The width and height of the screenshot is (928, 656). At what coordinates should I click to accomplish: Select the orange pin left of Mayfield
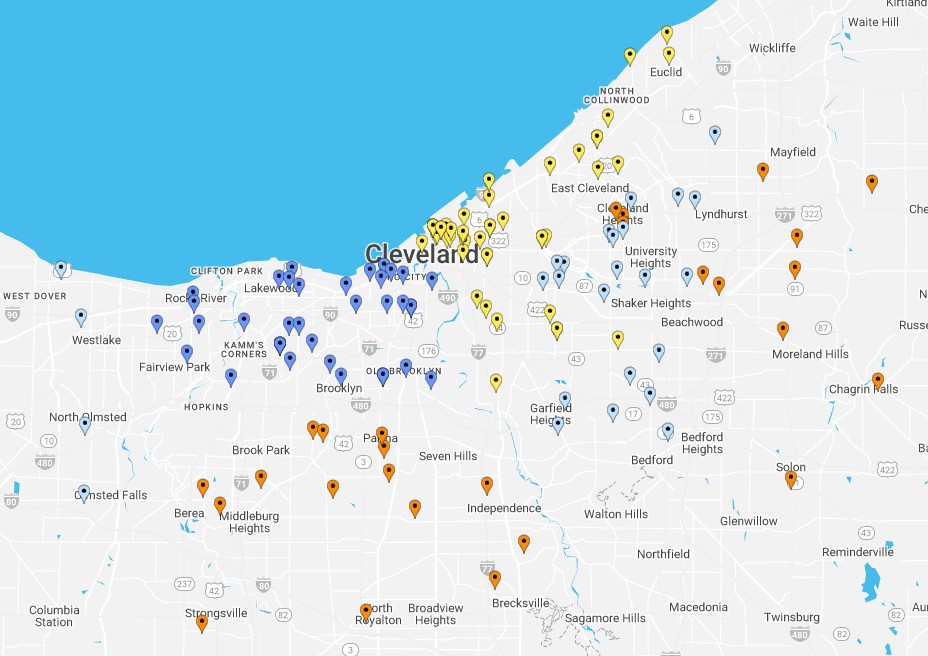click(x=763, y=171)
